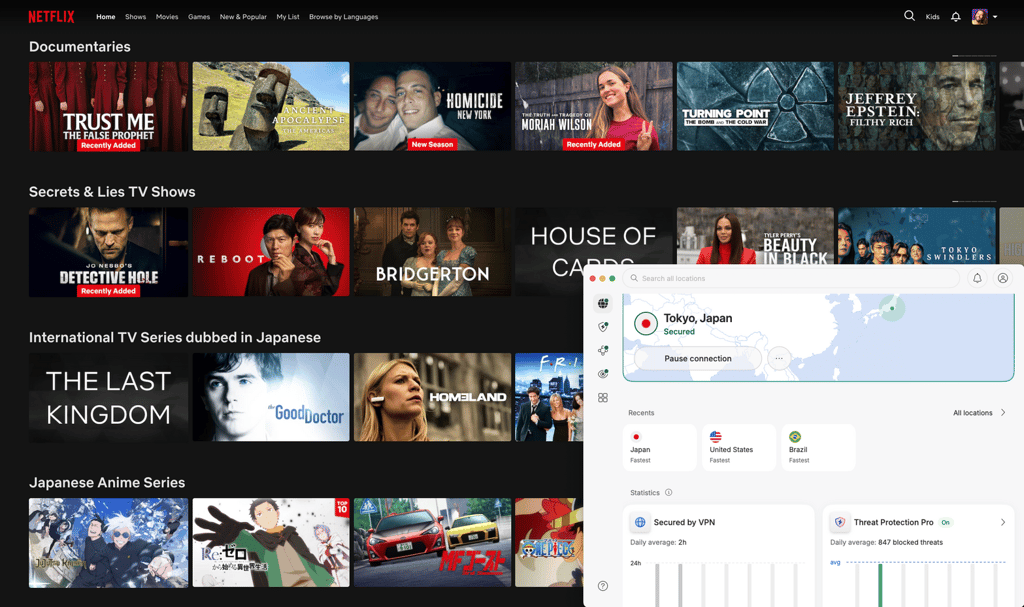Click green bar in blocked threats chart
Viewport: 1024px width, 607px height.
coord(880,585)
